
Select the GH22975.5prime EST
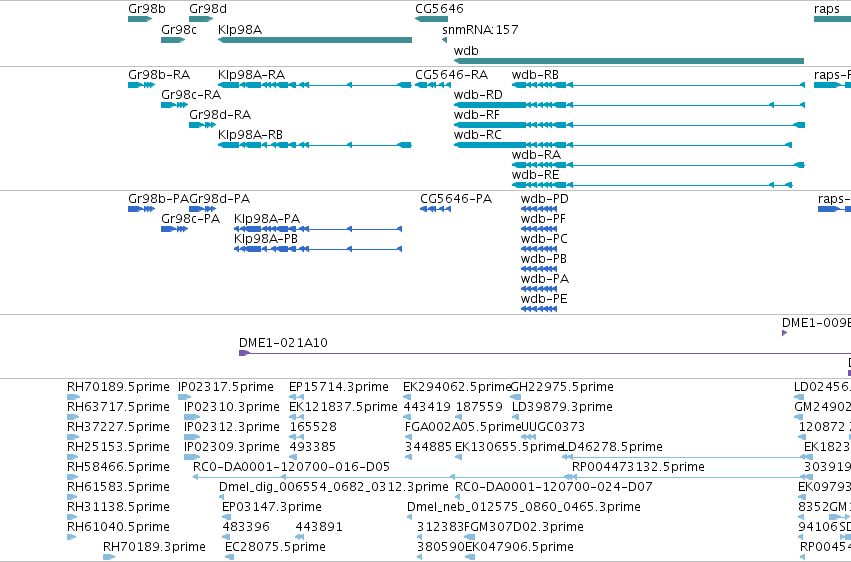[x=516, y=398]
